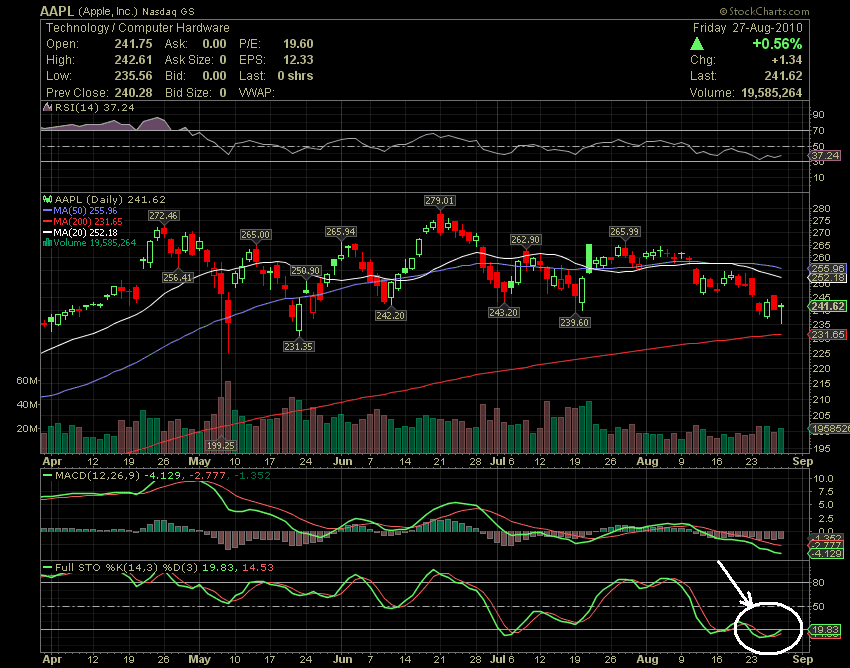
Task: Click the 14.53 %D value in STO label
Action: click(257, 568)
